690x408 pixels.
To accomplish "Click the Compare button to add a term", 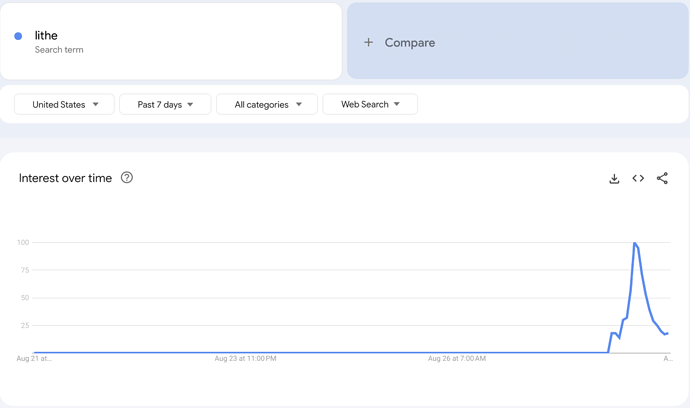I will [x=518, y=41].
